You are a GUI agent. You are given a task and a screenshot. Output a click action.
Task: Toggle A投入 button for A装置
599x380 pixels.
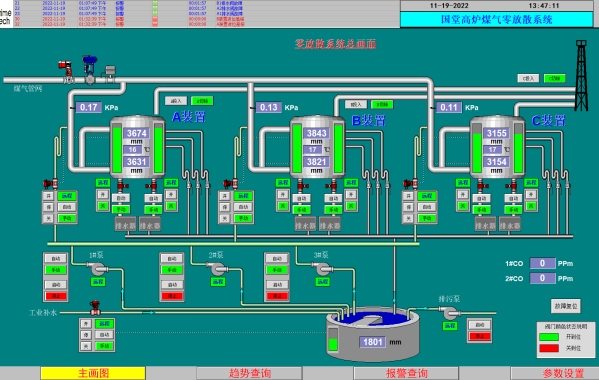tap(176, 101)
